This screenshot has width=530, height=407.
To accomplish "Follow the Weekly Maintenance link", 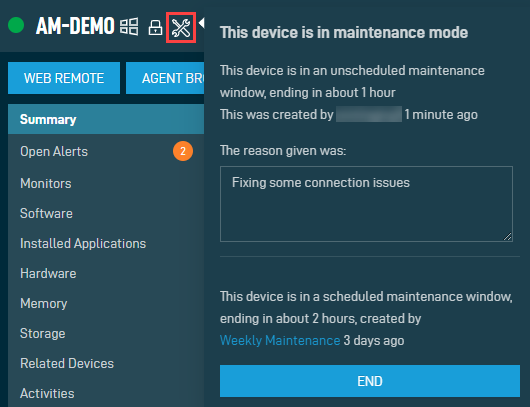I will (x=280, y=340).
